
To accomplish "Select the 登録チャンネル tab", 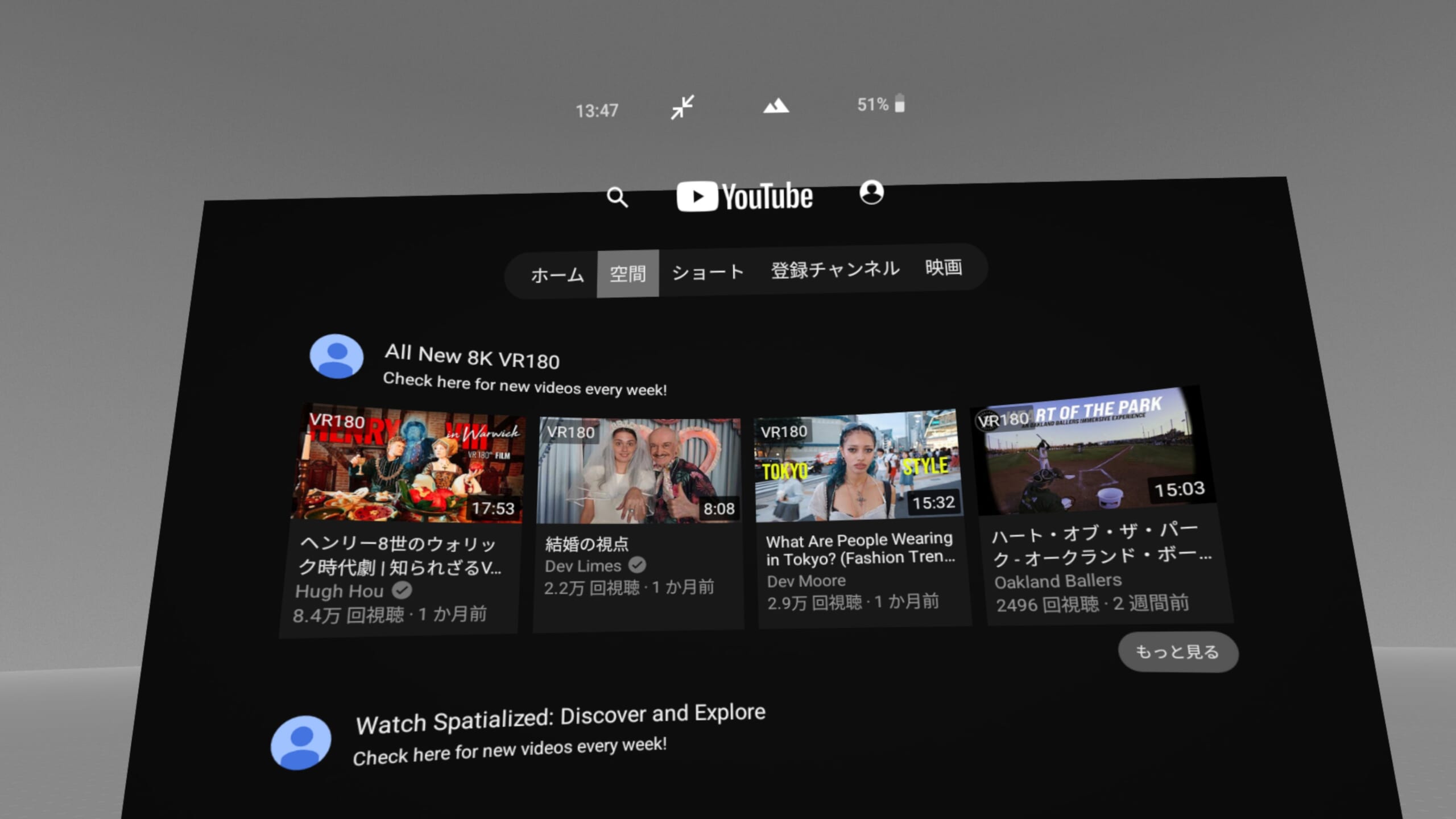I will (x=834, y=269).
